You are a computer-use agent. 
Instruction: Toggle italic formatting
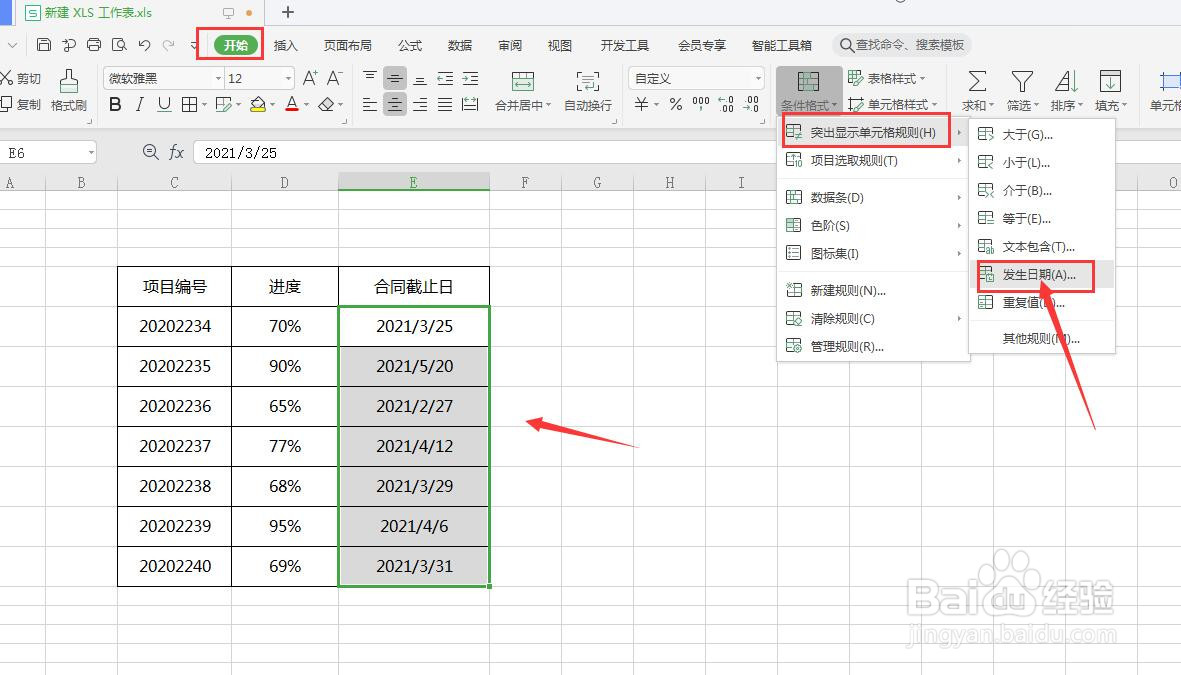(138, 104)
